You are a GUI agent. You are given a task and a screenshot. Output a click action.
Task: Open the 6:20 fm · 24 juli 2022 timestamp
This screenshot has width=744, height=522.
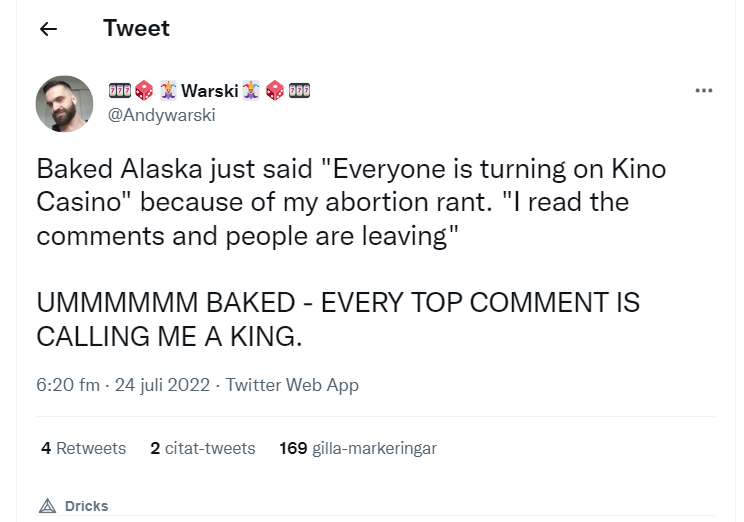(x=125, y=385)
